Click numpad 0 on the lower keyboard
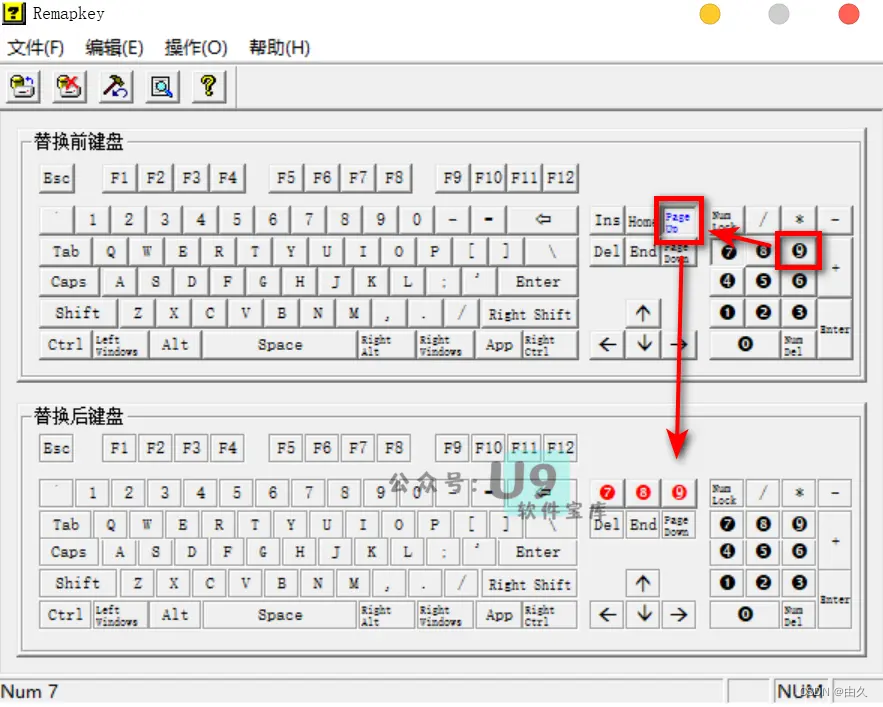The width and height of the screenshot is (883, 707). point(745,614)
